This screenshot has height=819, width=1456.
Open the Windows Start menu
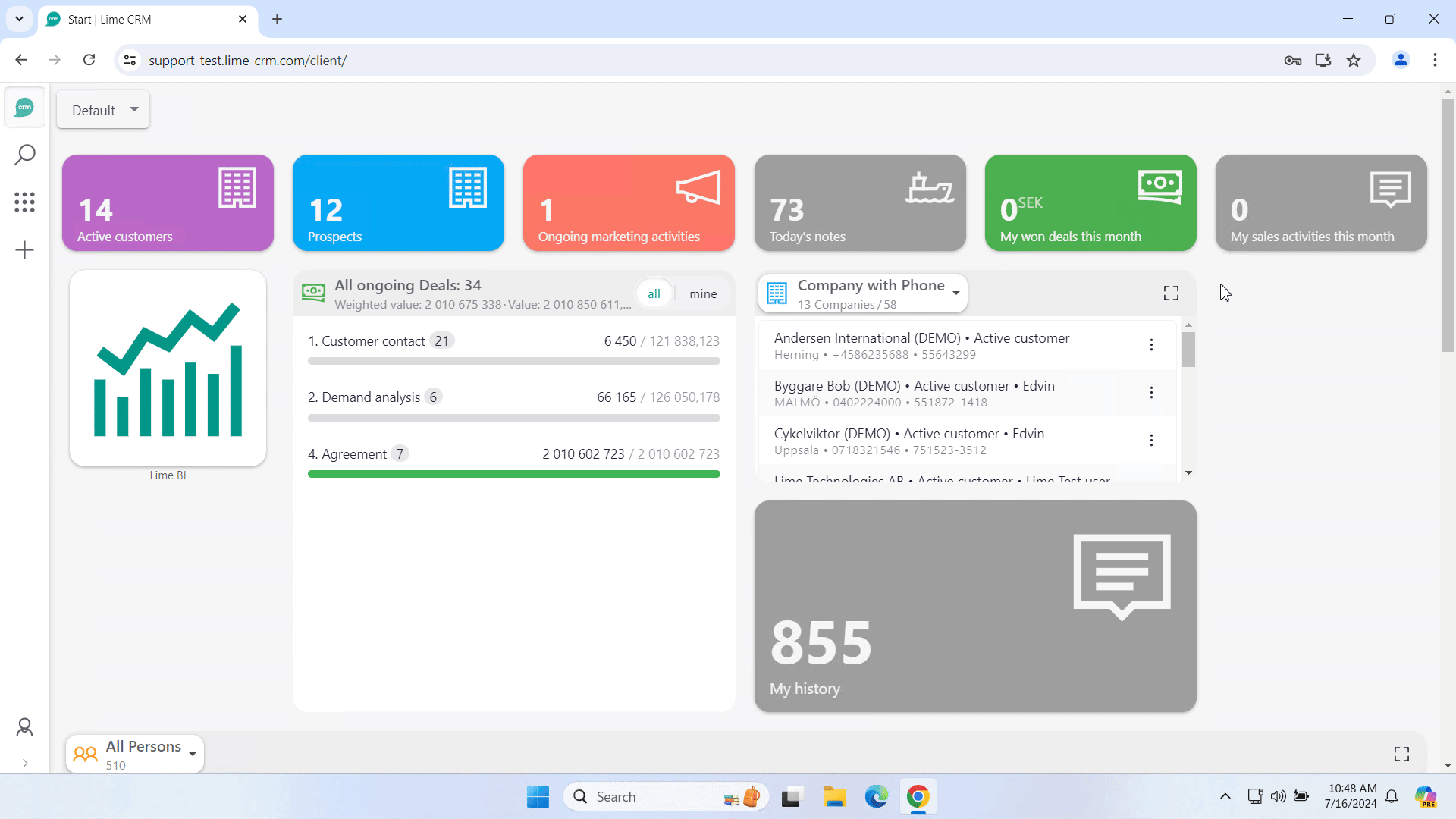click(538, 797)
